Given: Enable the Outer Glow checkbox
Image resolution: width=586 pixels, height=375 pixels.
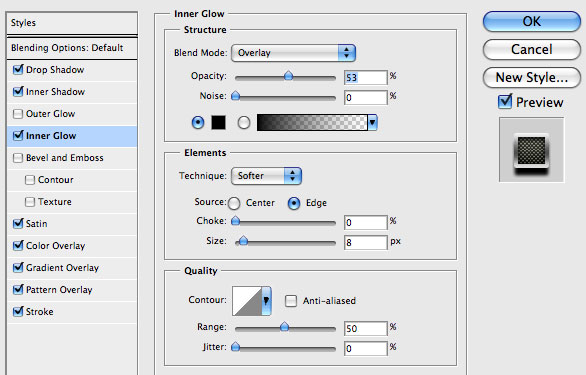Looking at the screenshot, I should pyautogui.click(x=18, y=114).
